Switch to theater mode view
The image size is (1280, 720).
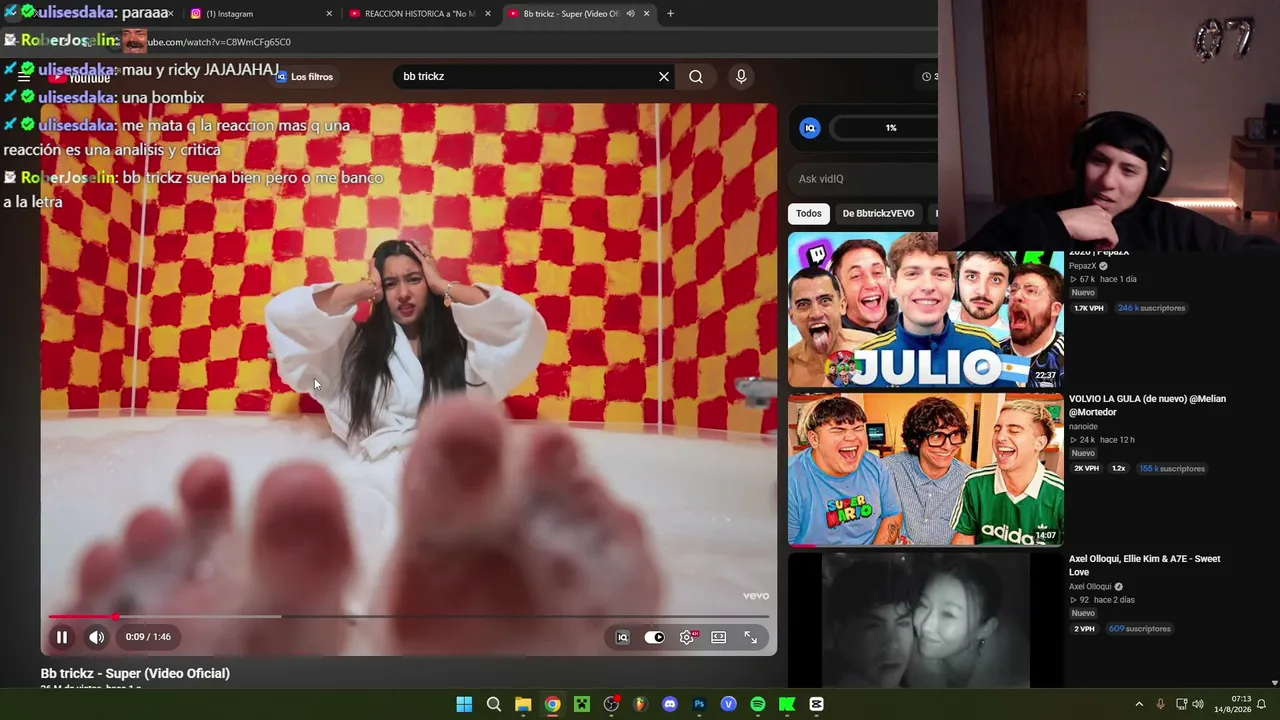tap(718, 637)
